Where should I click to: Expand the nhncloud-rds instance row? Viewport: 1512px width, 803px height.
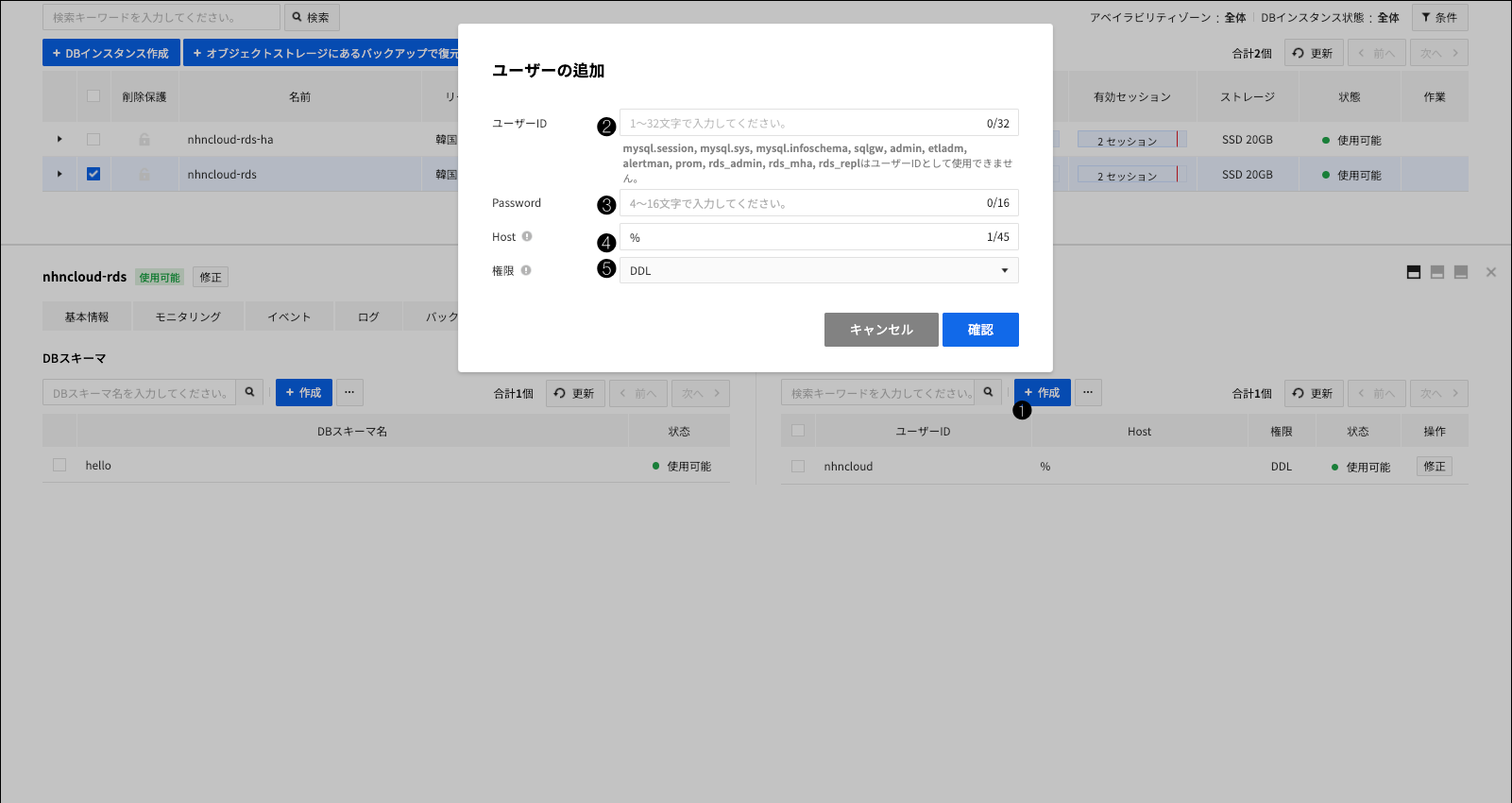(59, 174)
